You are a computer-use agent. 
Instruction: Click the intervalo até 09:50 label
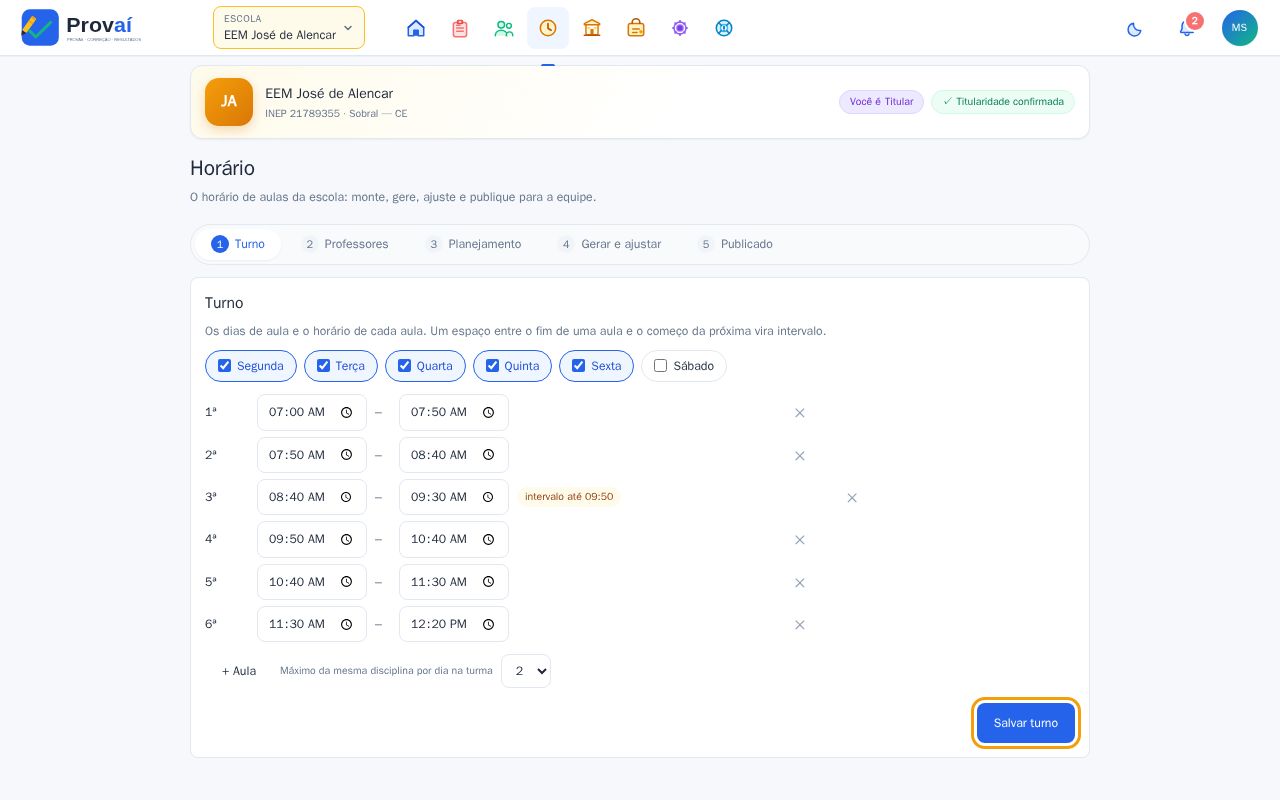click(x=569, y=497)
